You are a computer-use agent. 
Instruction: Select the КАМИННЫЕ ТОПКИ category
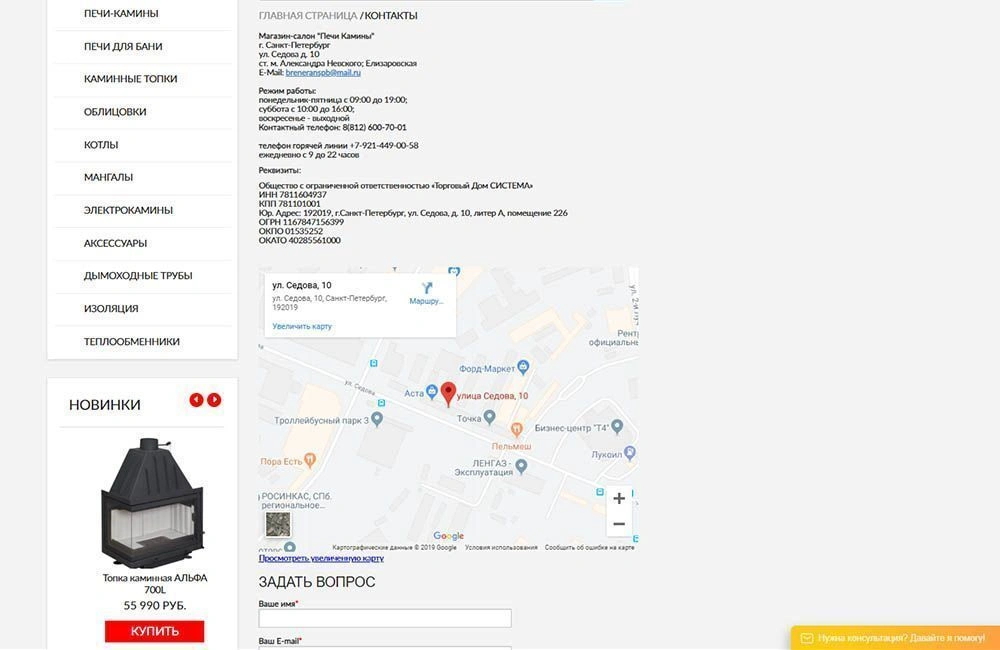131,78
